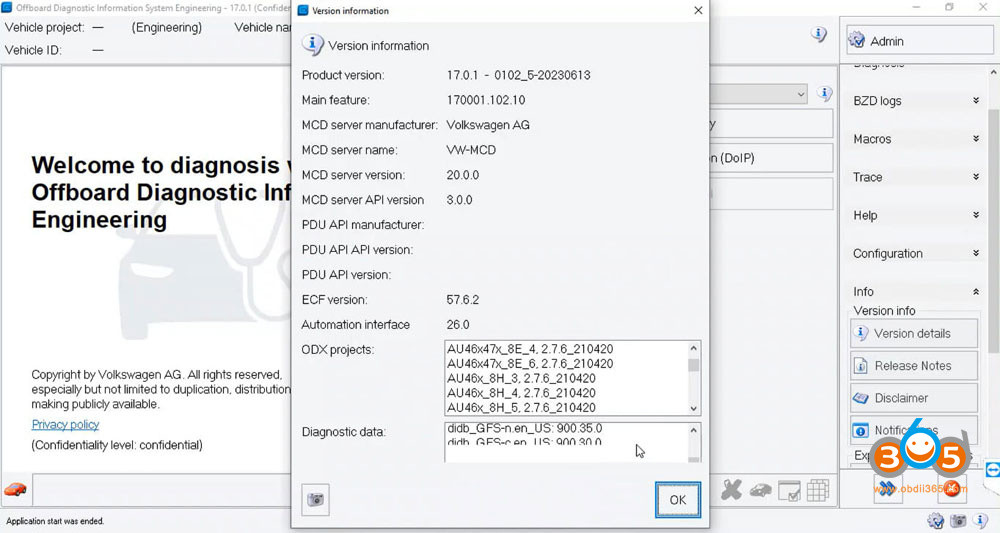
Task: Click the status bar gear settings icon
Action: pos(935,521)
